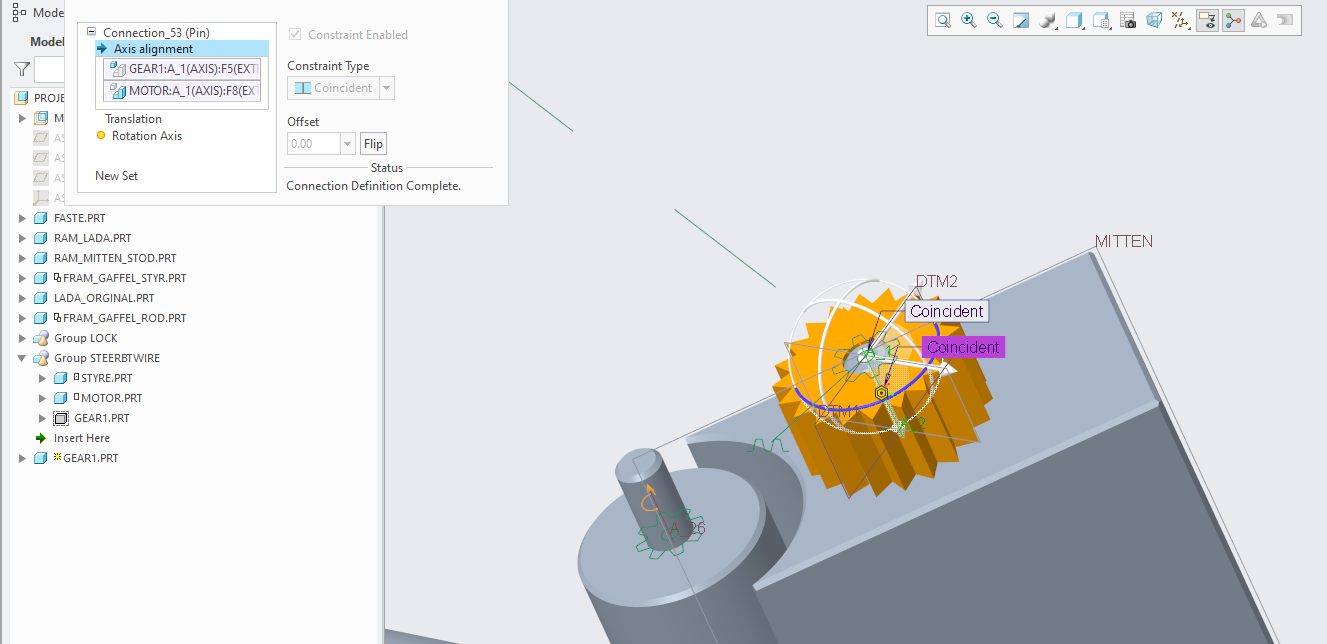This screenshot has height=644, width=1327.
Task: Open the Saved Orientations cube icon
Action: pyautogui.click(x=1074, y=20)
